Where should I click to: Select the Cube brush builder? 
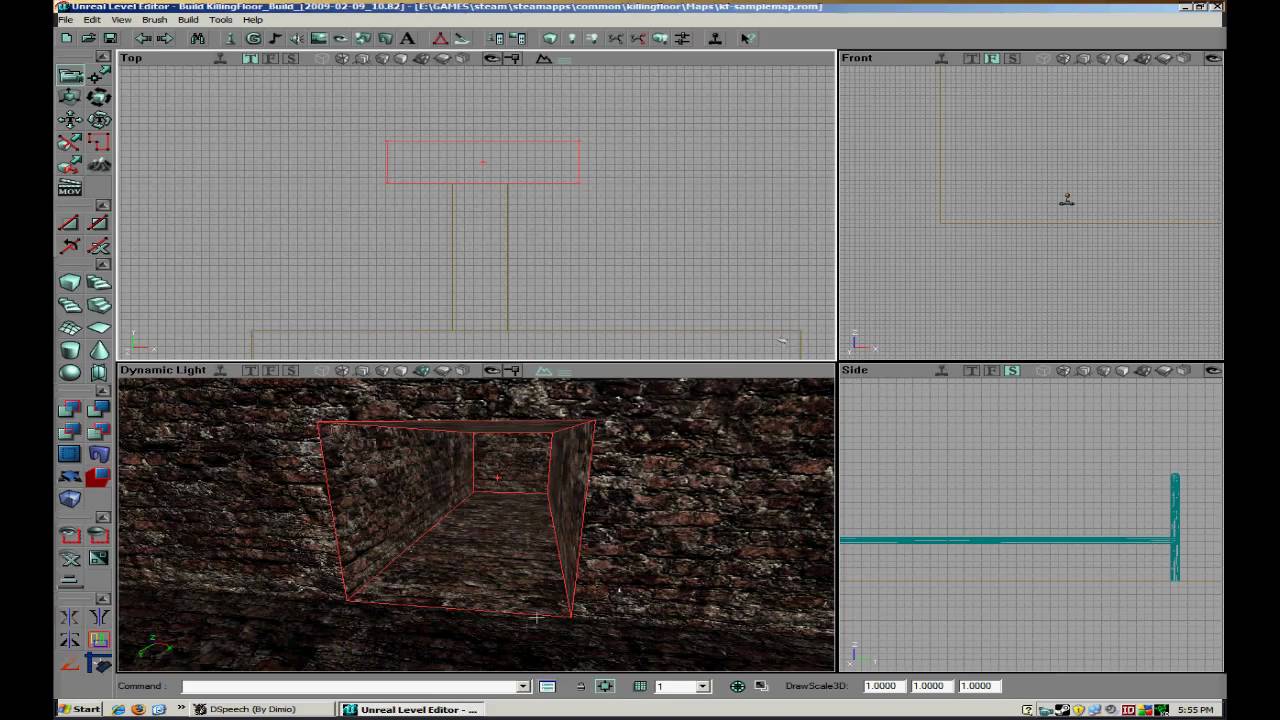70,283
